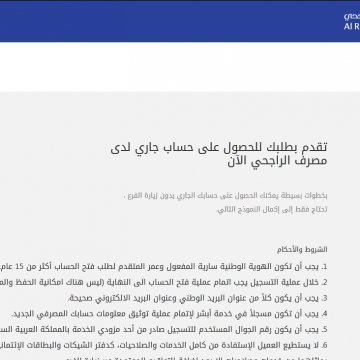Click the Al Rajhi Arabic logo script
Image resolution: width=360 pixels, height=360 pixels.
click(352, 16)
